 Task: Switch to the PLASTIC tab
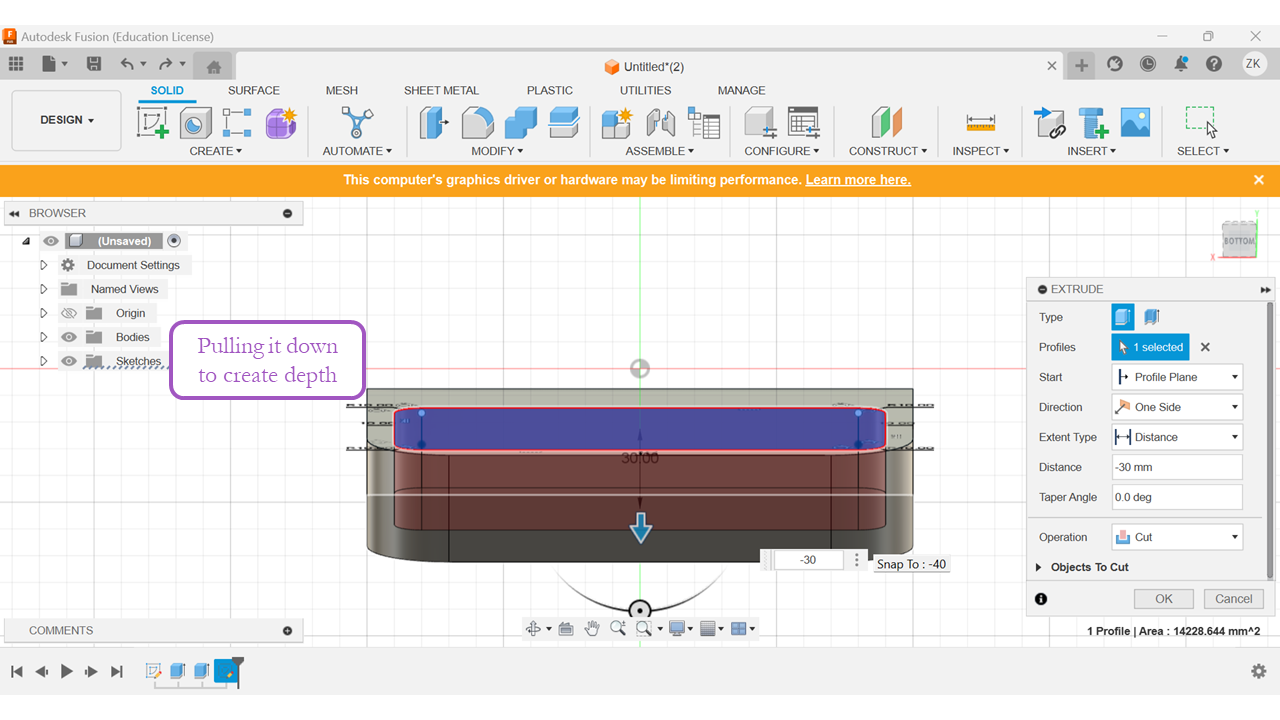point(550,90)
